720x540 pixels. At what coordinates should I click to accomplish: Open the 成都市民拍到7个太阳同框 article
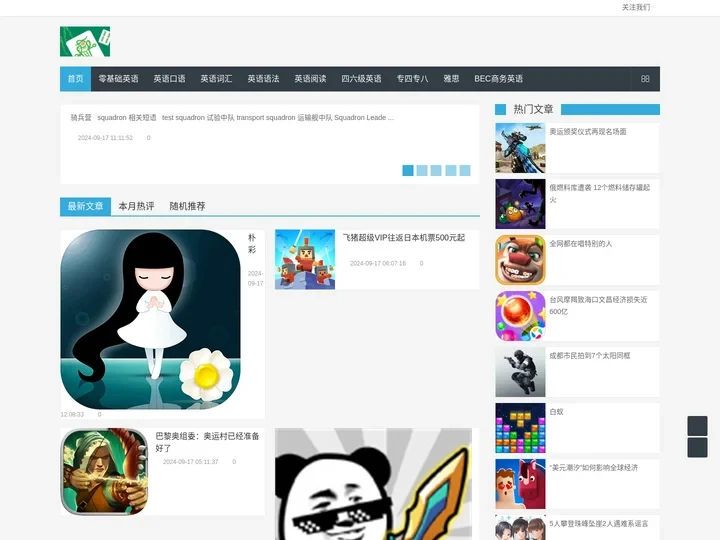pyautogui.click(x=590, y=356)
